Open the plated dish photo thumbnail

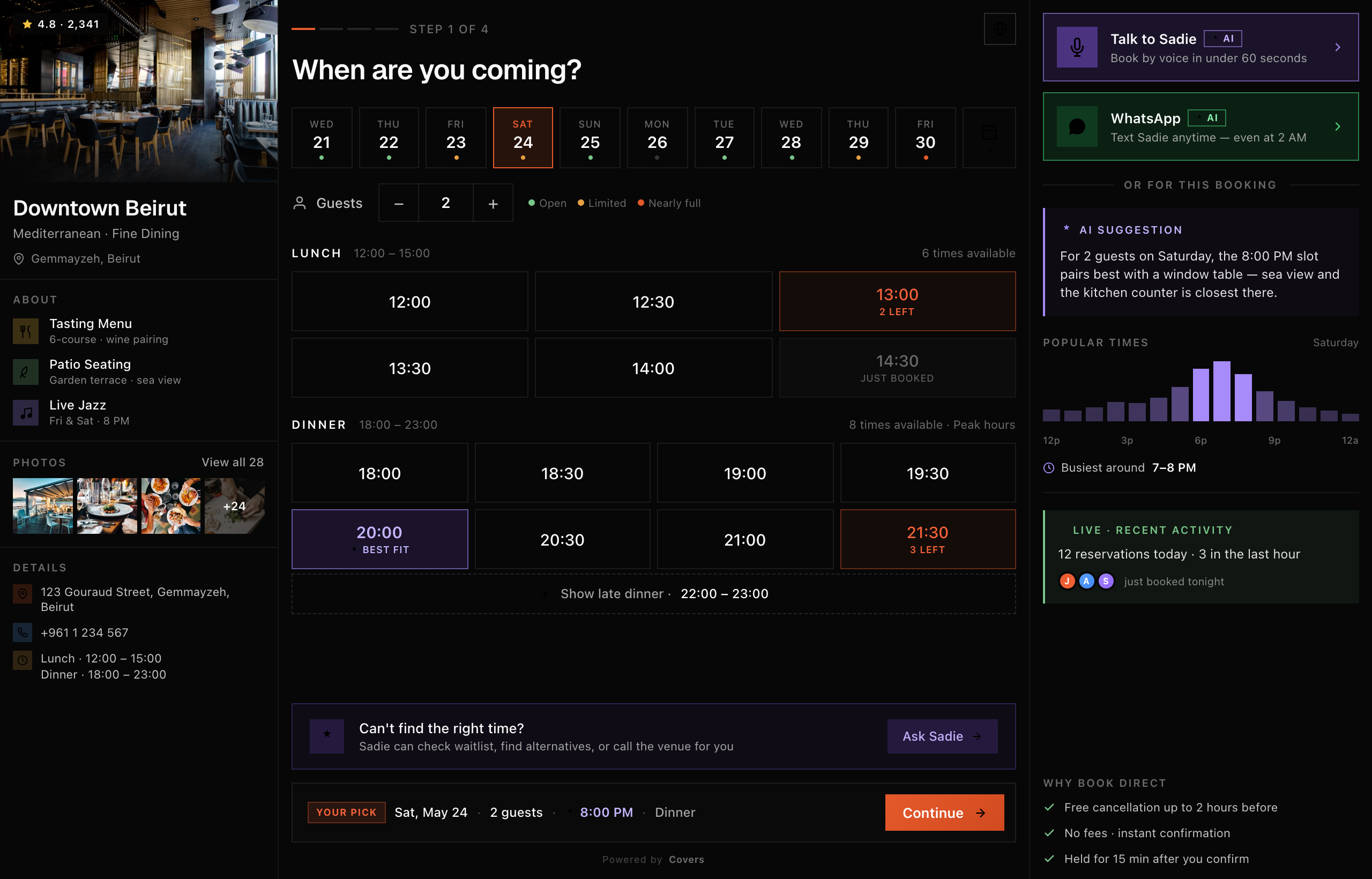[107, 506]
